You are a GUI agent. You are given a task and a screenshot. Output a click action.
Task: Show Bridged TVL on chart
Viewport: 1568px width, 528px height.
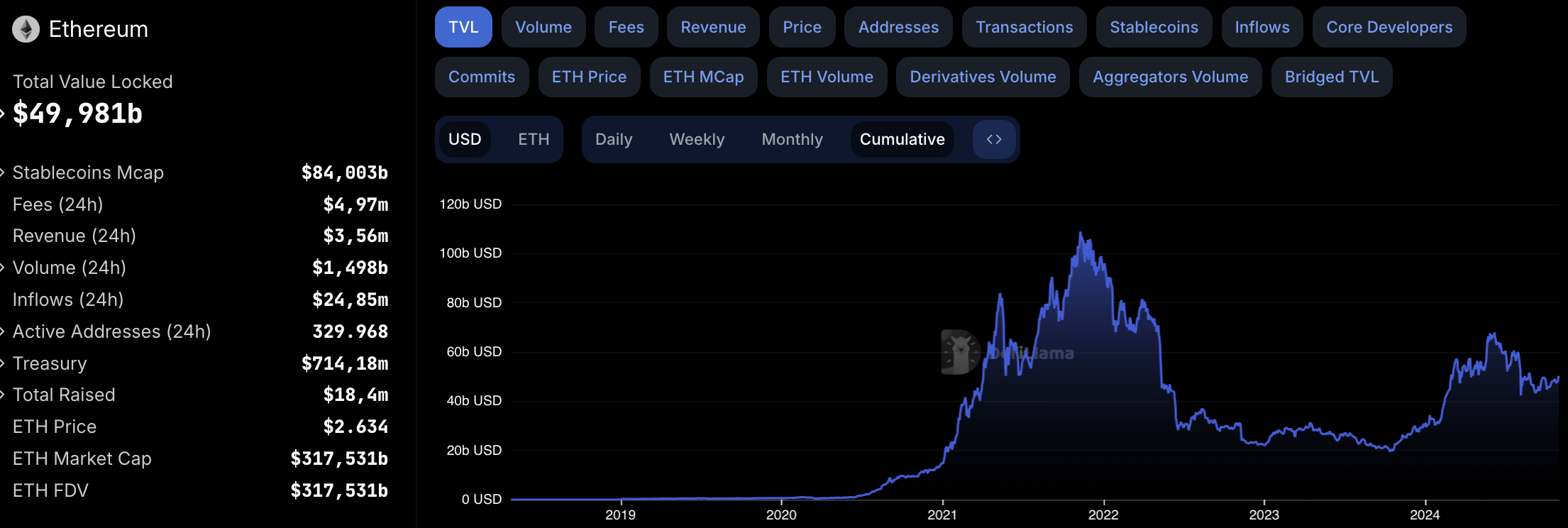point(1332,77)
